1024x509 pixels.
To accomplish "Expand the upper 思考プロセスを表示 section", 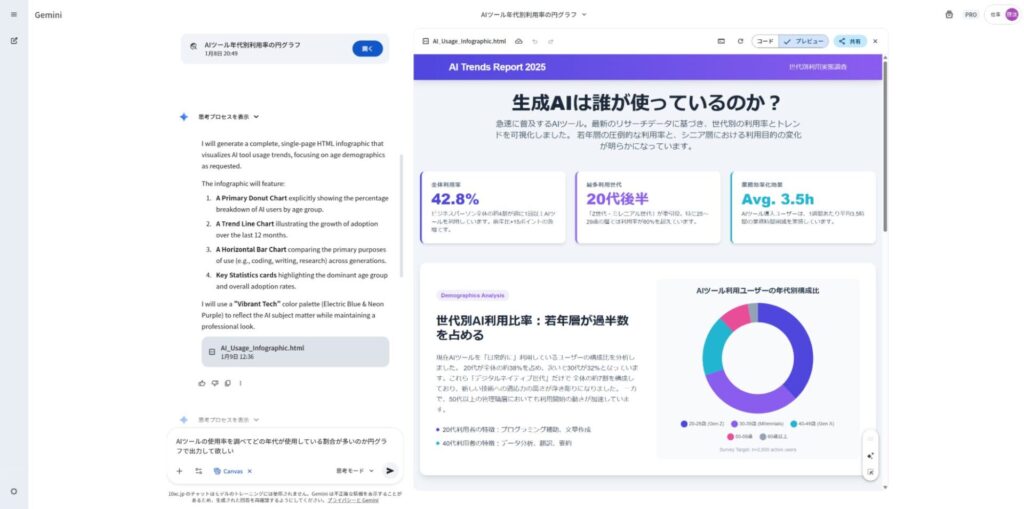I will pyautogui.click(x=229, y=117).
